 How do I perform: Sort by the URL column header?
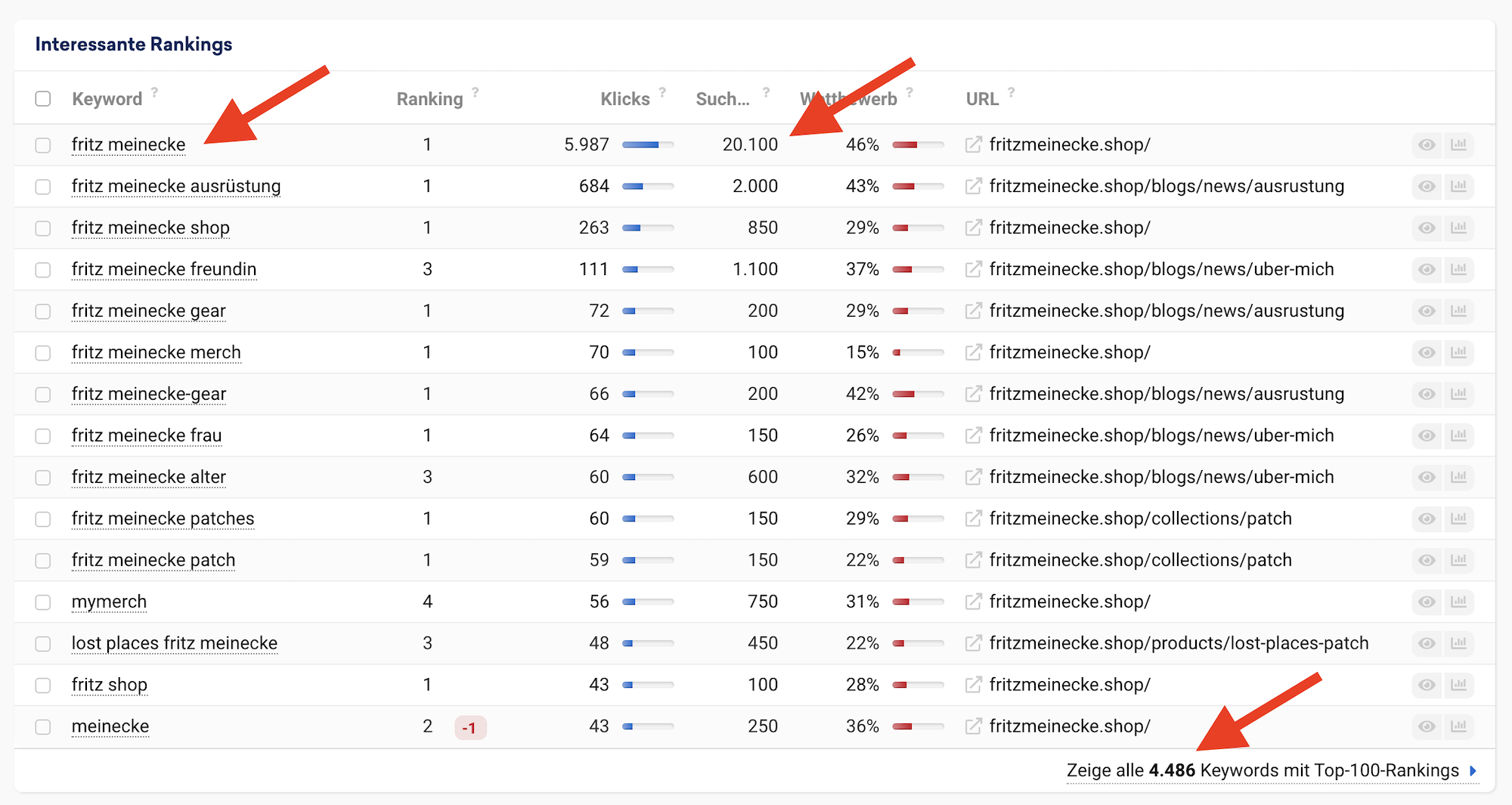(x=982, y=99)
